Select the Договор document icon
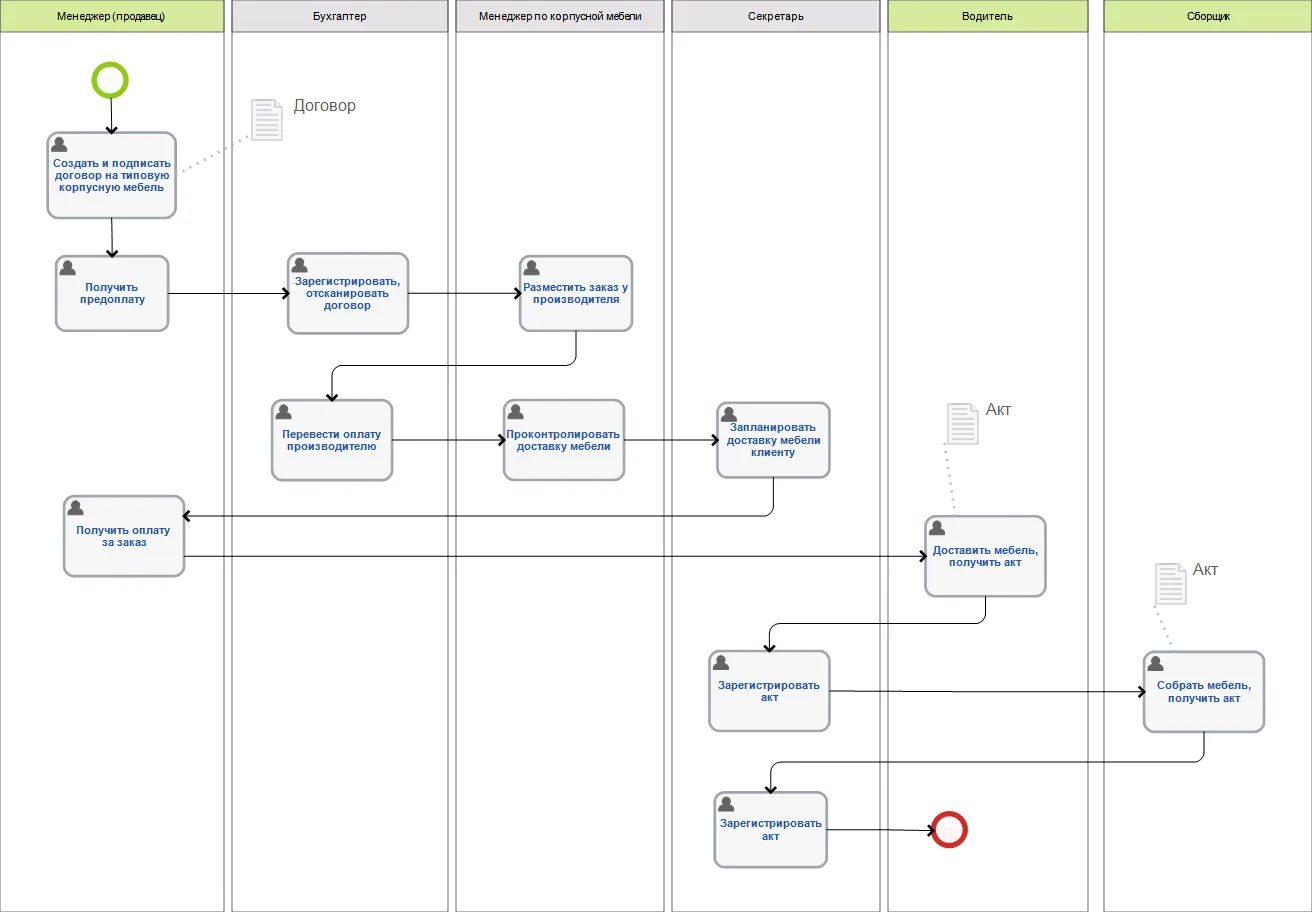The width and height of the screenshot is (1312, 912). point(266,120)
